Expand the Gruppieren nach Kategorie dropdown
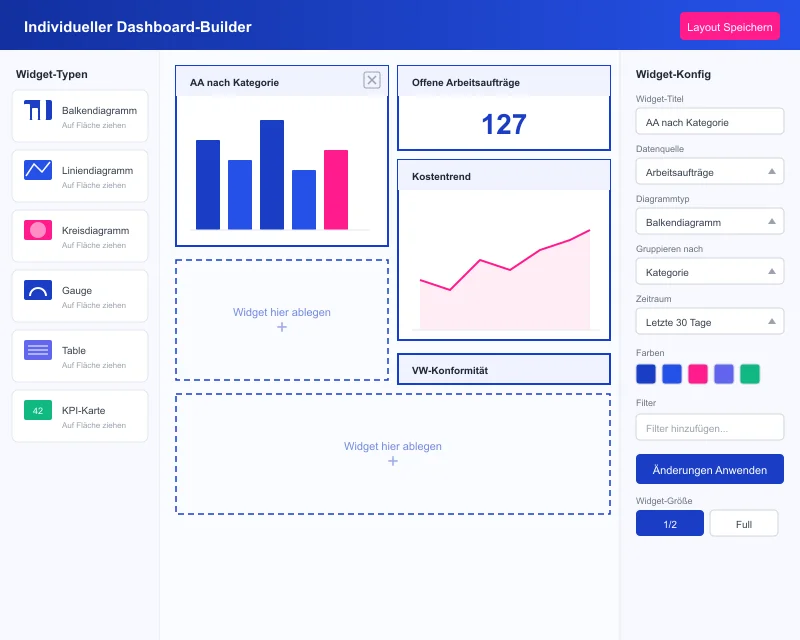Viewport: 800px width, 640px height. (x=709, y=271)
